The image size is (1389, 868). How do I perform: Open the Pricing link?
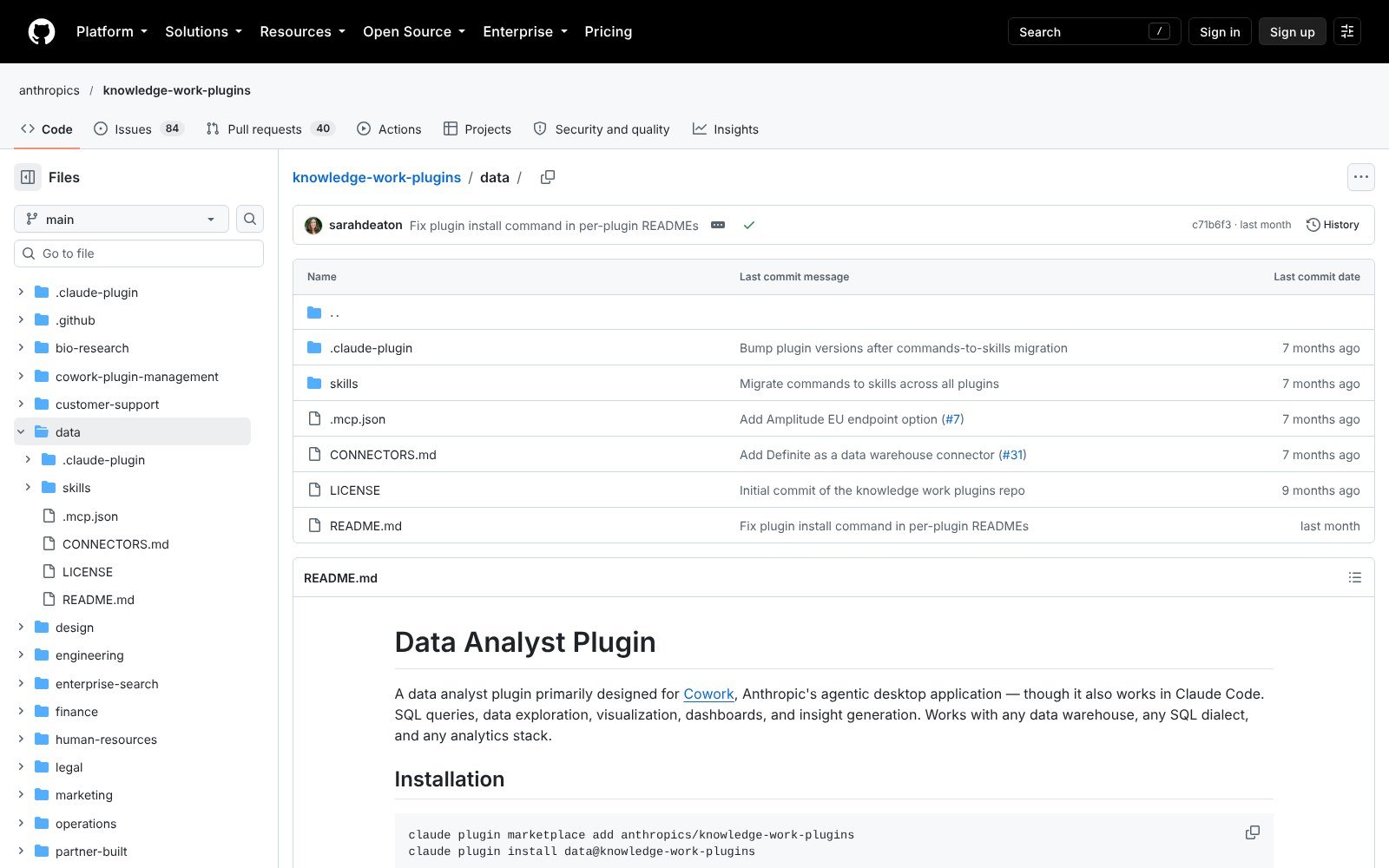pos(608,31)
